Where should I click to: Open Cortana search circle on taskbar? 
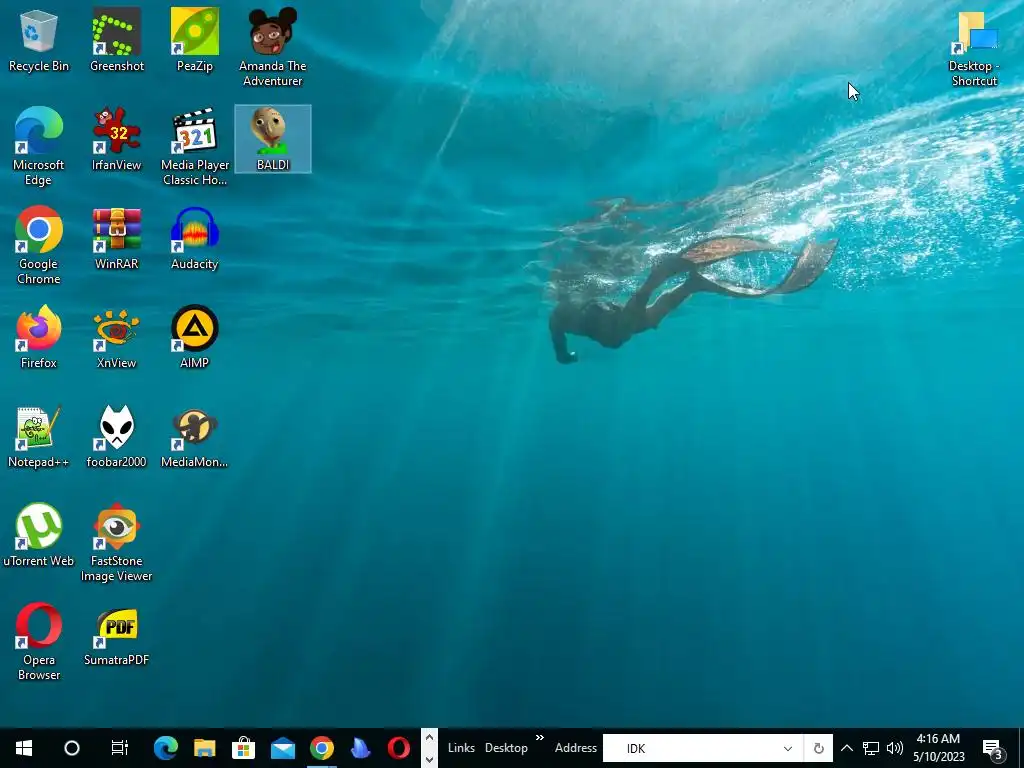(72, 748)
